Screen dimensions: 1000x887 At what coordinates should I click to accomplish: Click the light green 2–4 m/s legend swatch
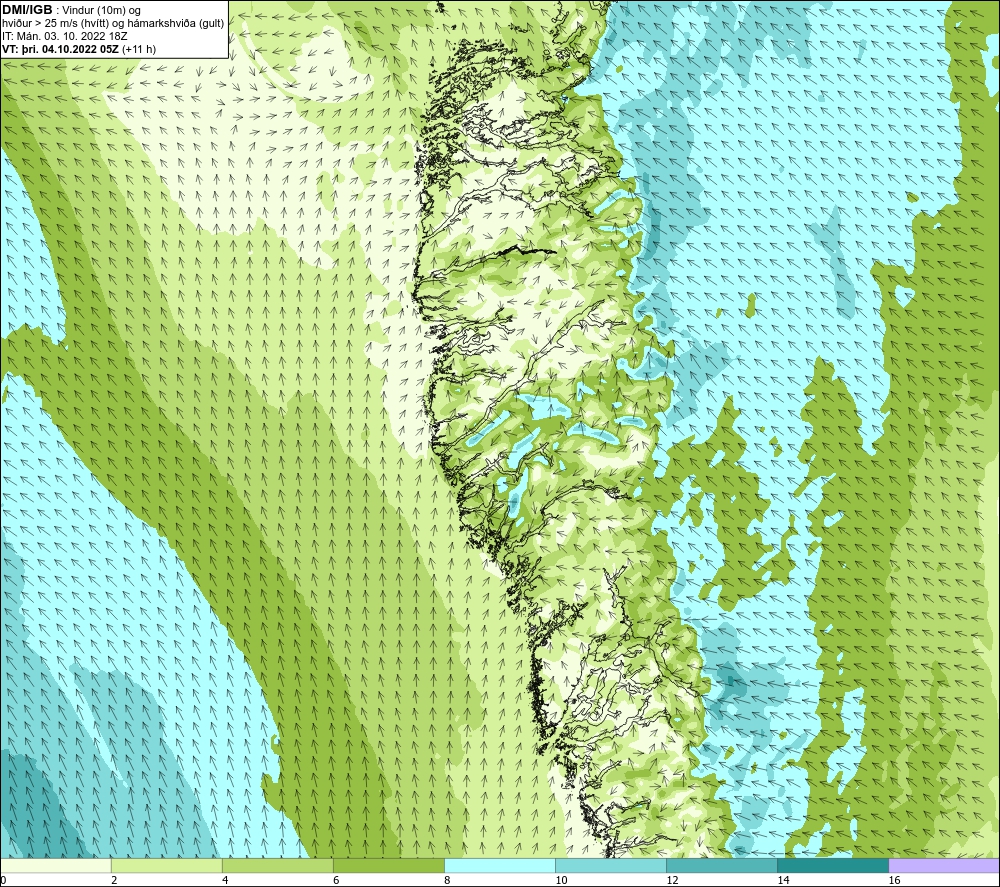tap(166, 865)
